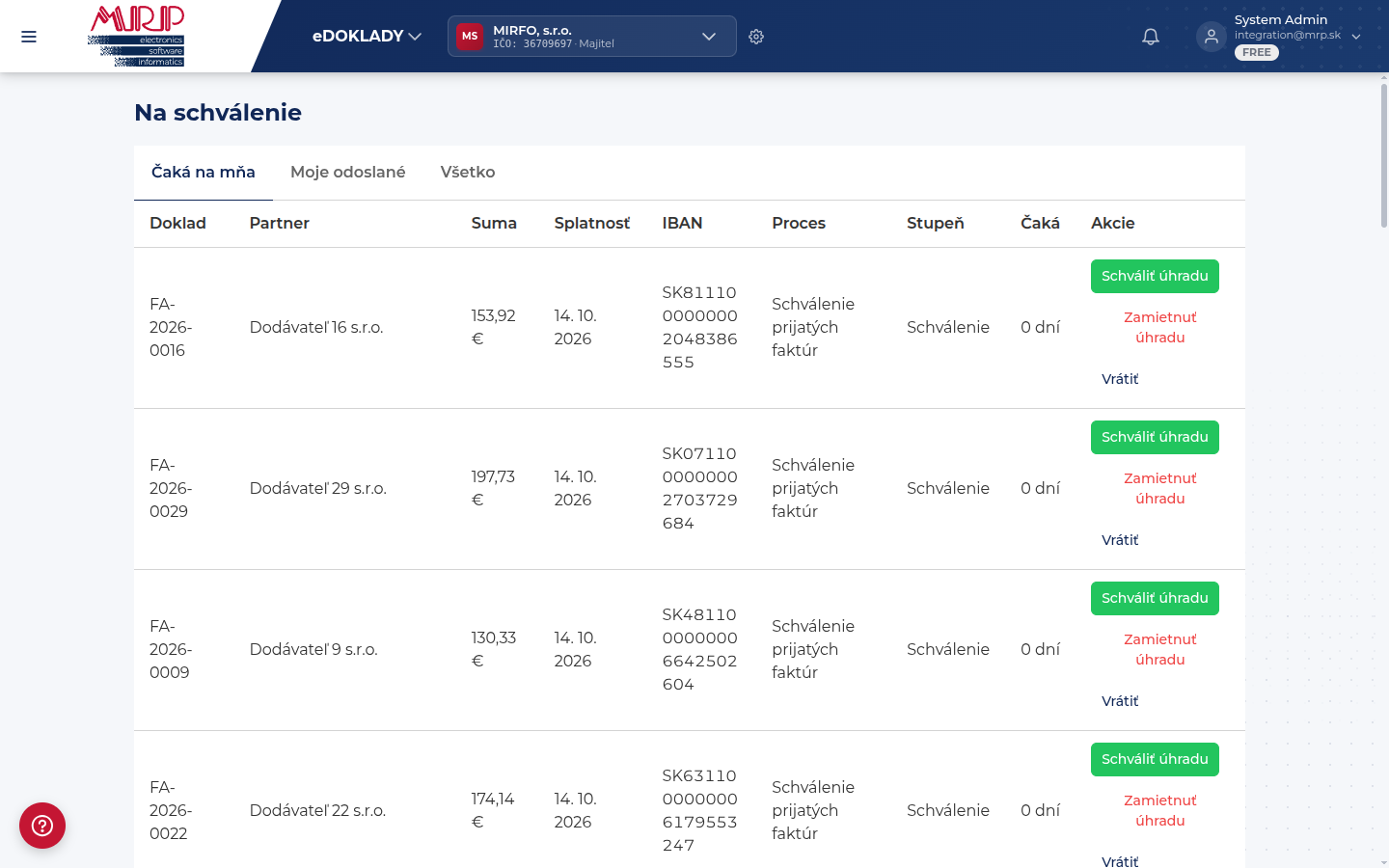The image size is (1389, 868).
Task: Click document number FA-2026-0022
Action: pos(171,810)
